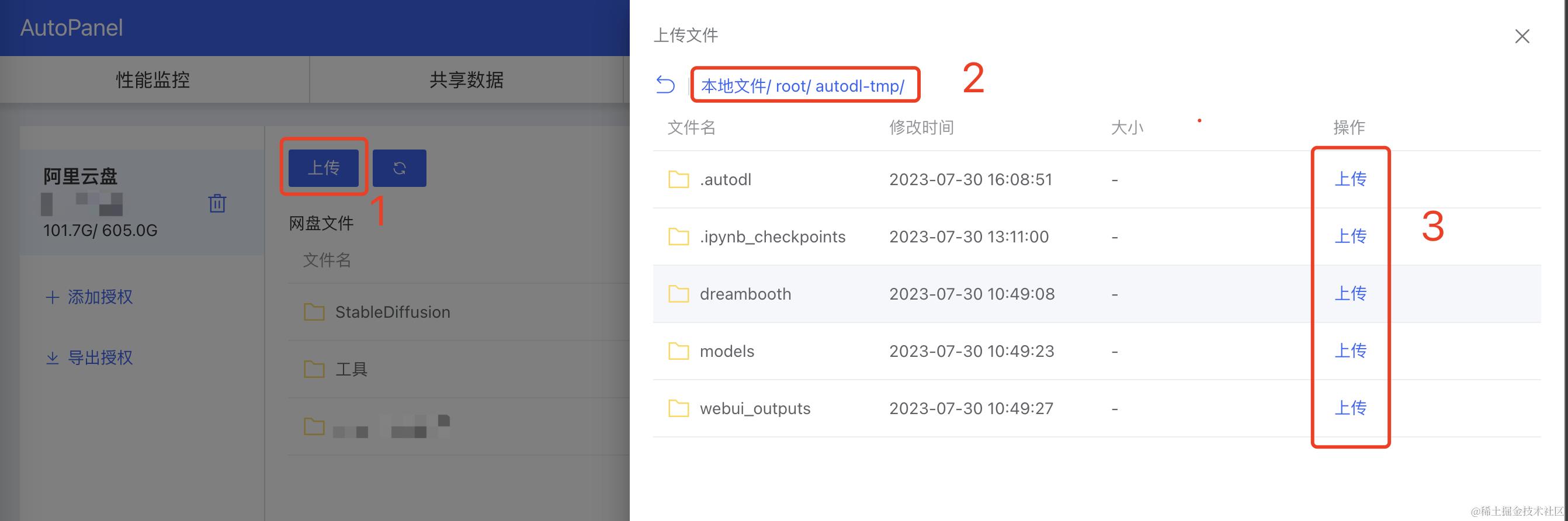
Task: Click the trash icon for 阿里云盘
Action: [217, 203]
